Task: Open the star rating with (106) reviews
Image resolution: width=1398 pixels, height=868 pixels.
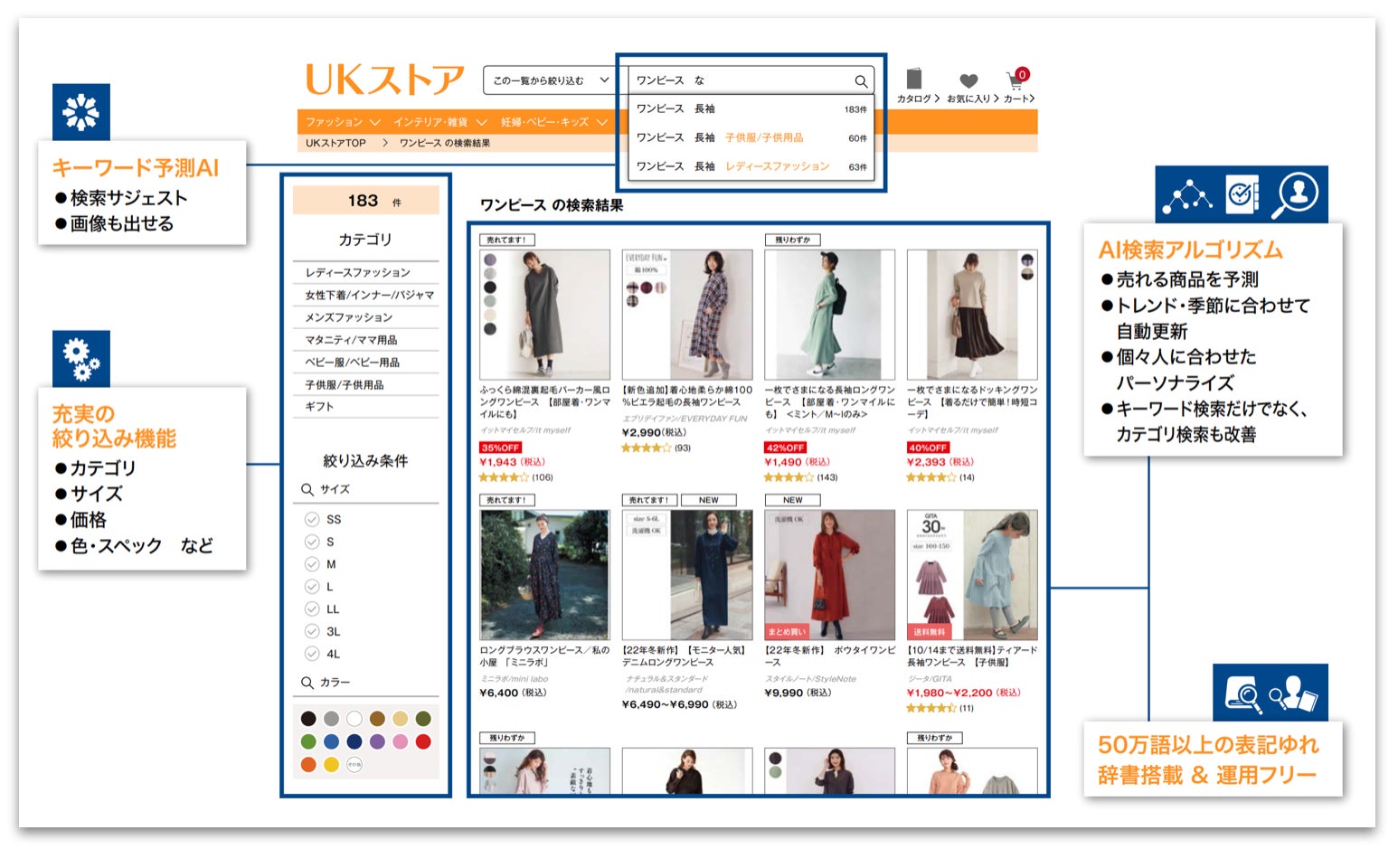Action: tap(504, 476)
